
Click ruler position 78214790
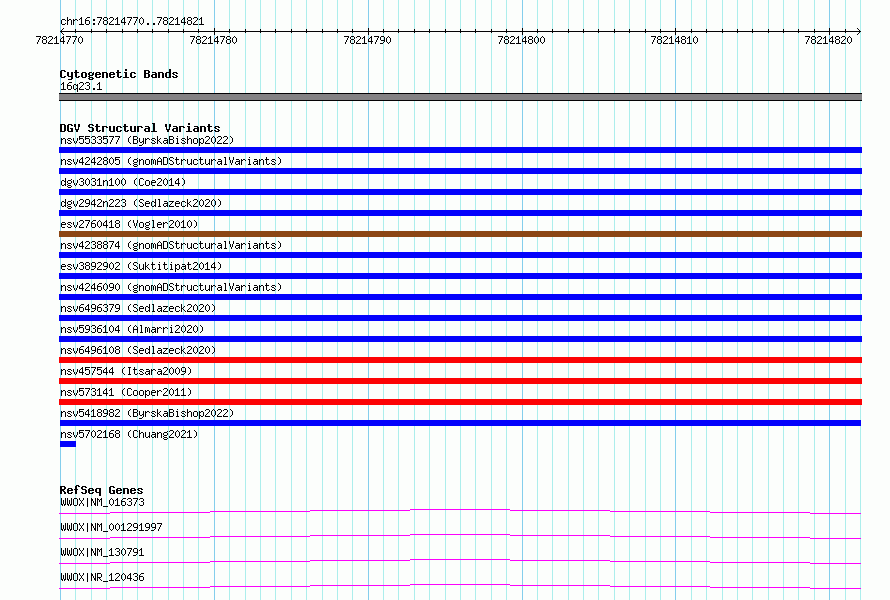coord(367,40)
